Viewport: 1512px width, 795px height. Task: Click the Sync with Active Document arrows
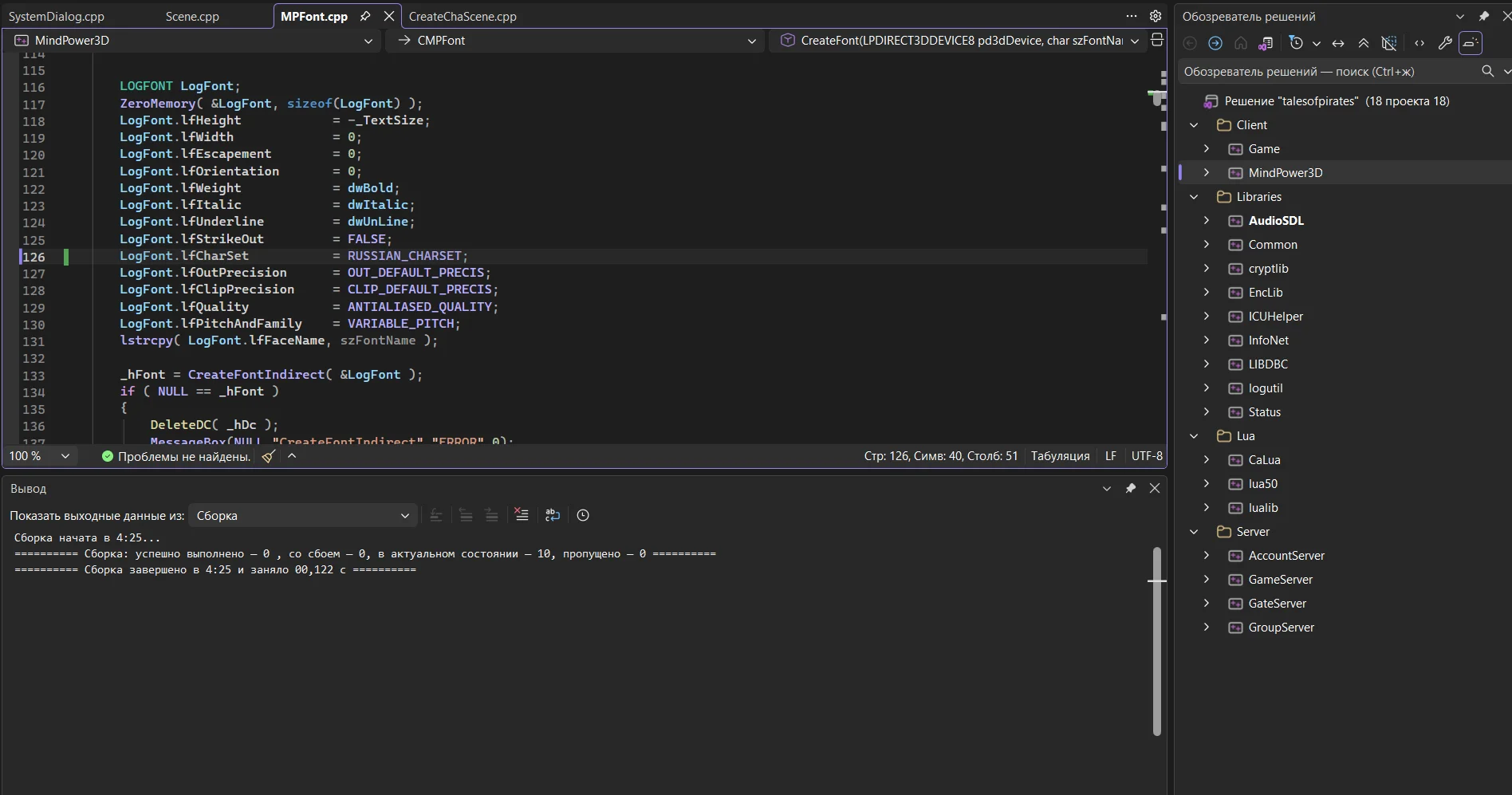click(1338, 43)
